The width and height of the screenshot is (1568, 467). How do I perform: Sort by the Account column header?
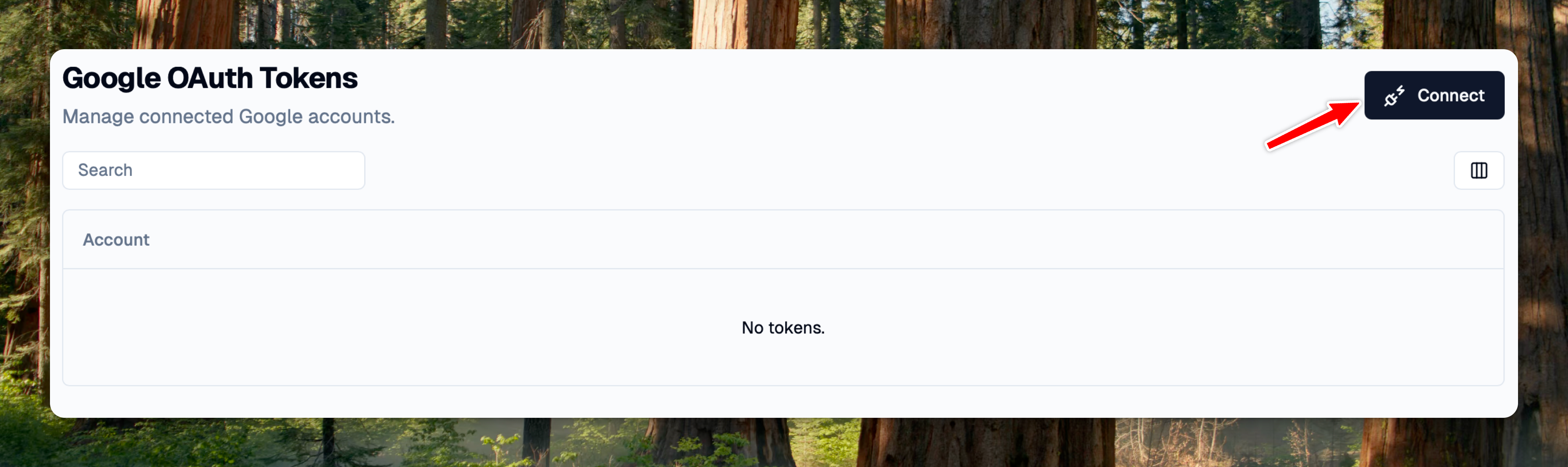tap(116, 240)
